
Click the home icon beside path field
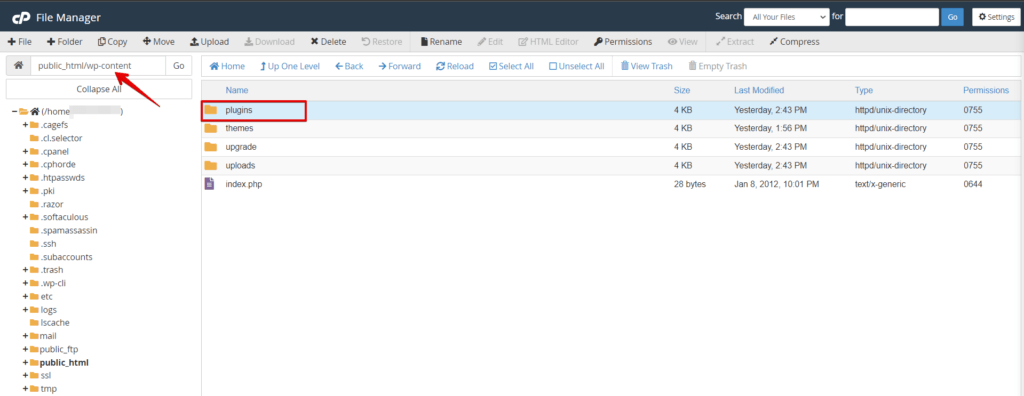(18, 66)
